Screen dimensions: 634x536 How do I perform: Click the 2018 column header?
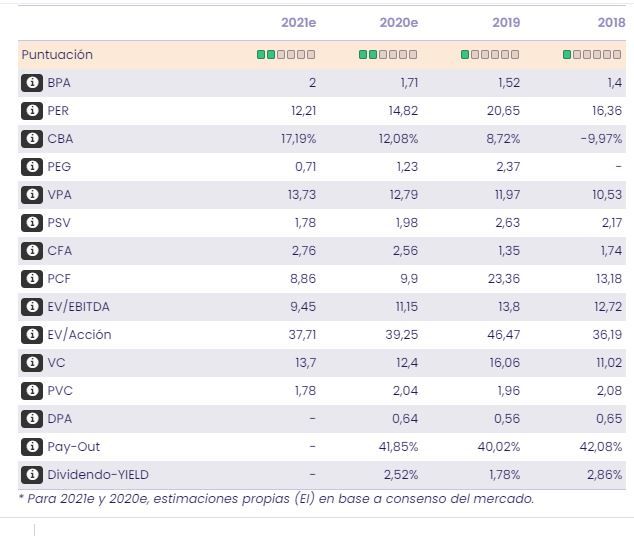[x=611, y=23]
